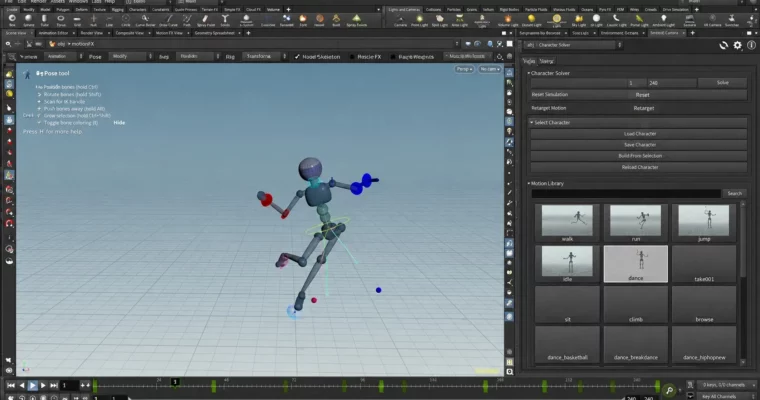
Task: Select the Draw Curve shelf tool
Action: (x=168, y=20)
